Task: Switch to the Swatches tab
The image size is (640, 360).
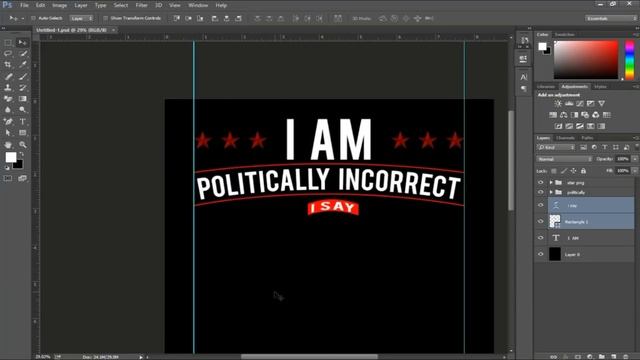Action: tap(564, 34)
